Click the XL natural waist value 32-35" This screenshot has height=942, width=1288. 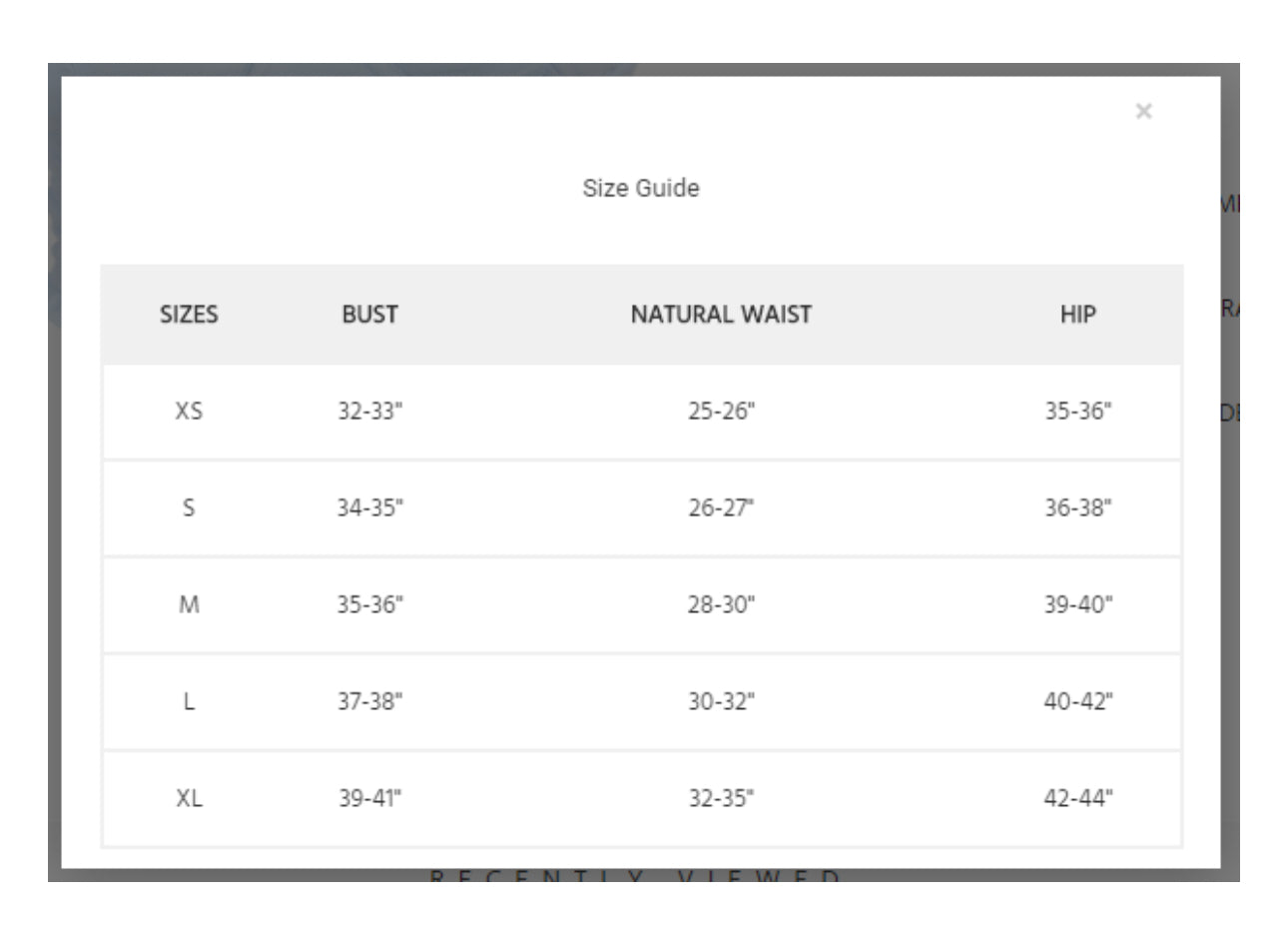tap(721, 798)
